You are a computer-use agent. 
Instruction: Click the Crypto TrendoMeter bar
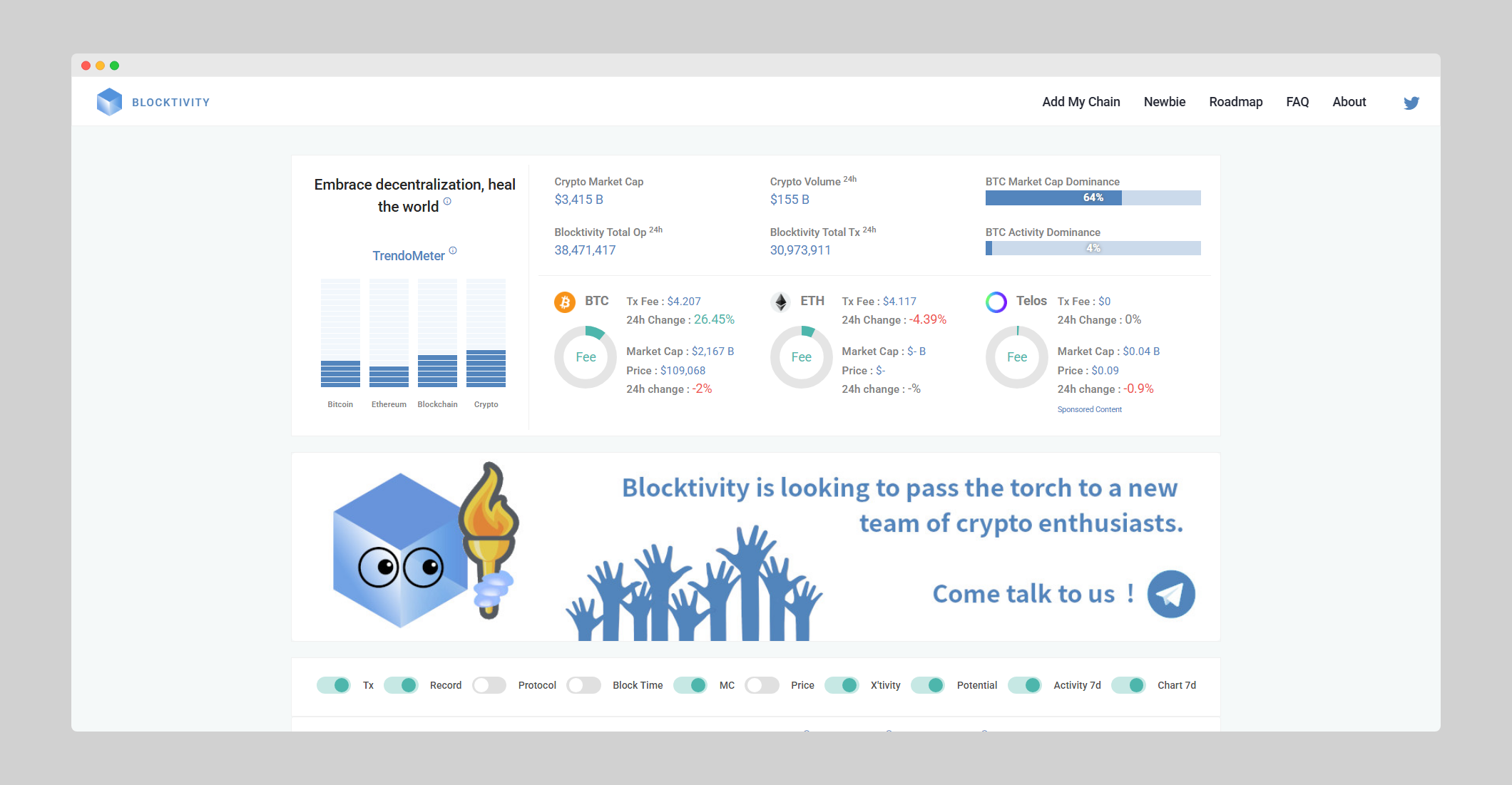[x=486, y=333]
